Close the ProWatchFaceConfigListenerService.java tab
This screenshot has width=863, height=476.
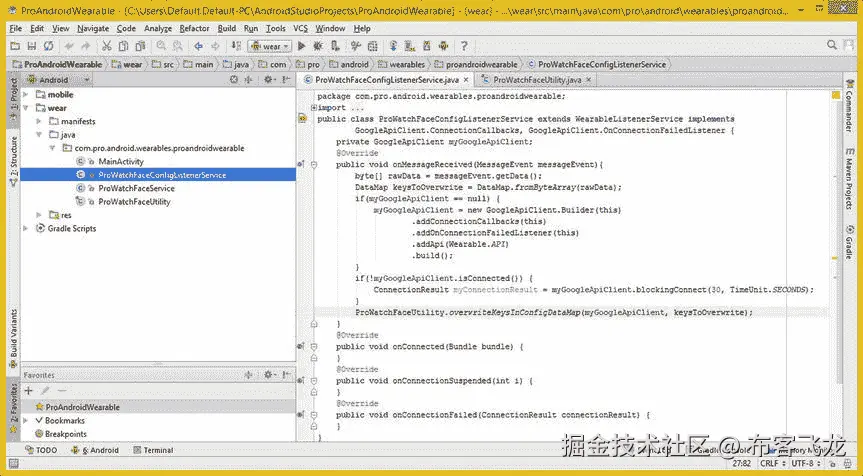(466, 80)
